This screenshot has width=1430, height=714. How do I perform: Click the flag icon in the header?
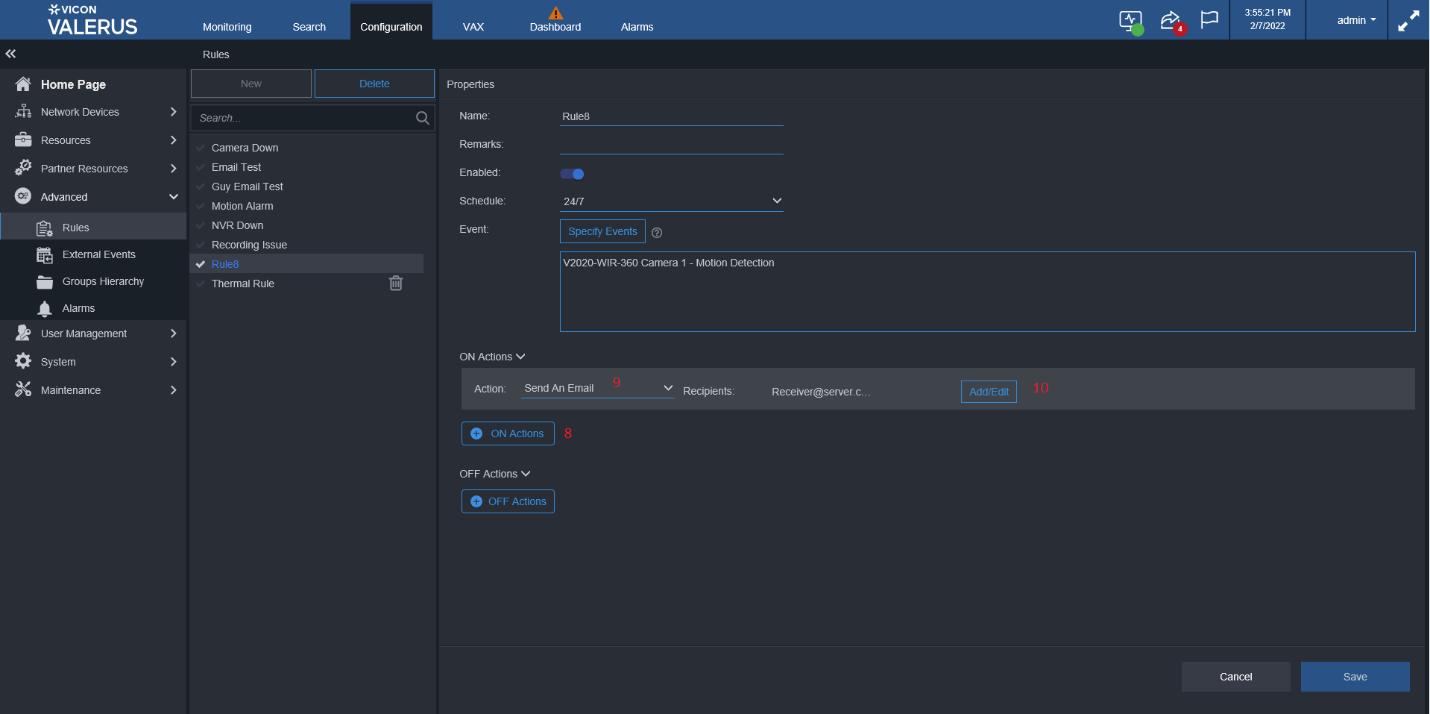point(1209,20)
